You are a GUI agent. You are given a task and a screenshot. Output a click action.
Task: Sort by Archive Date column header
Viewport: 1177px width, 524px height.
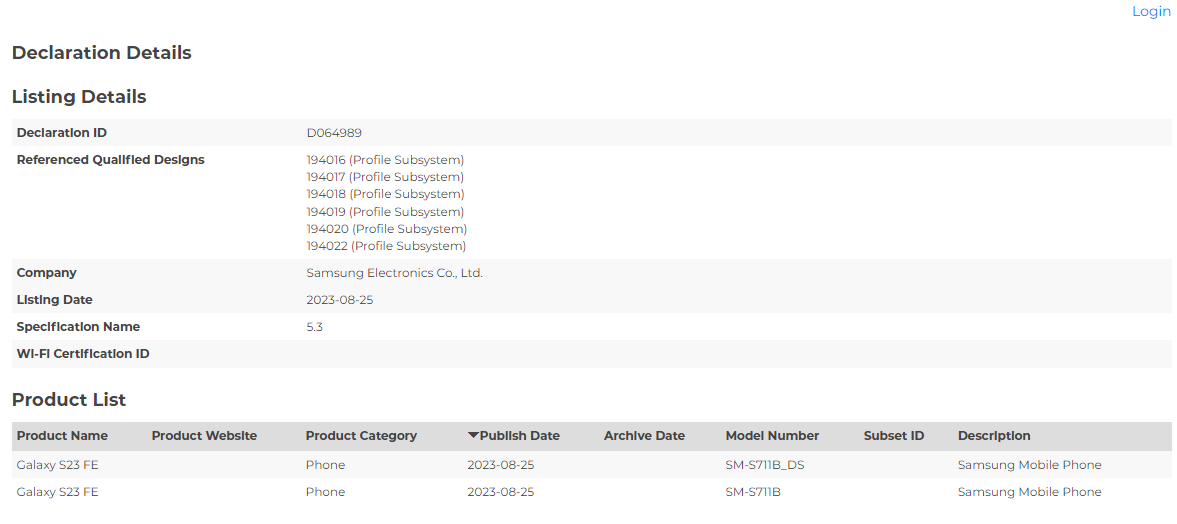coord(644,436)
